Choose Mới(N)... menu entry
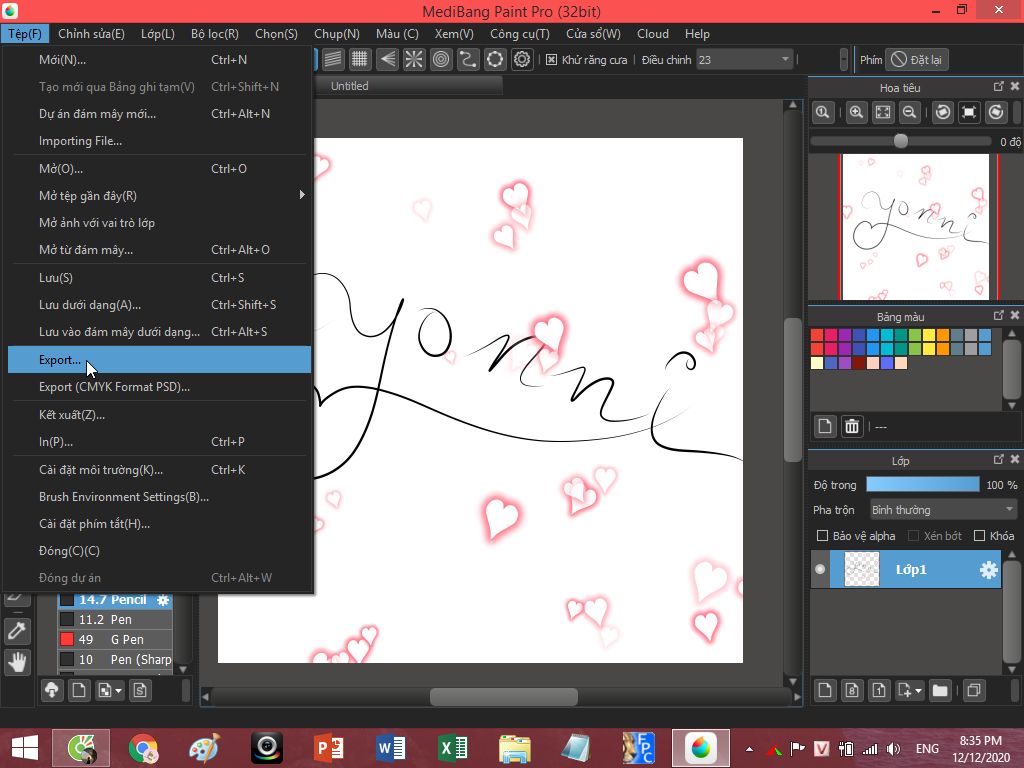The width and height of the screenshot is (1024, 768). (x=159, y=59)
